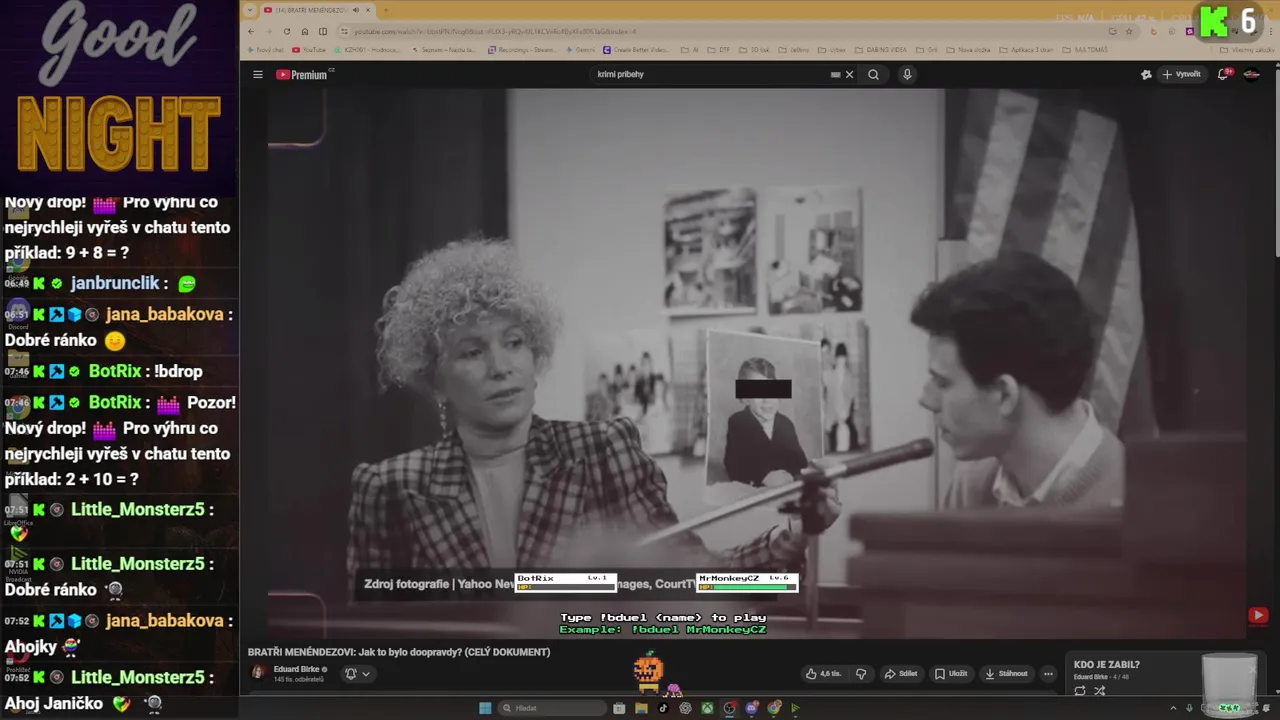Dislike the video
Image resolution: width=1280 pixels, height=720 pixels.
tap(861, 673)
